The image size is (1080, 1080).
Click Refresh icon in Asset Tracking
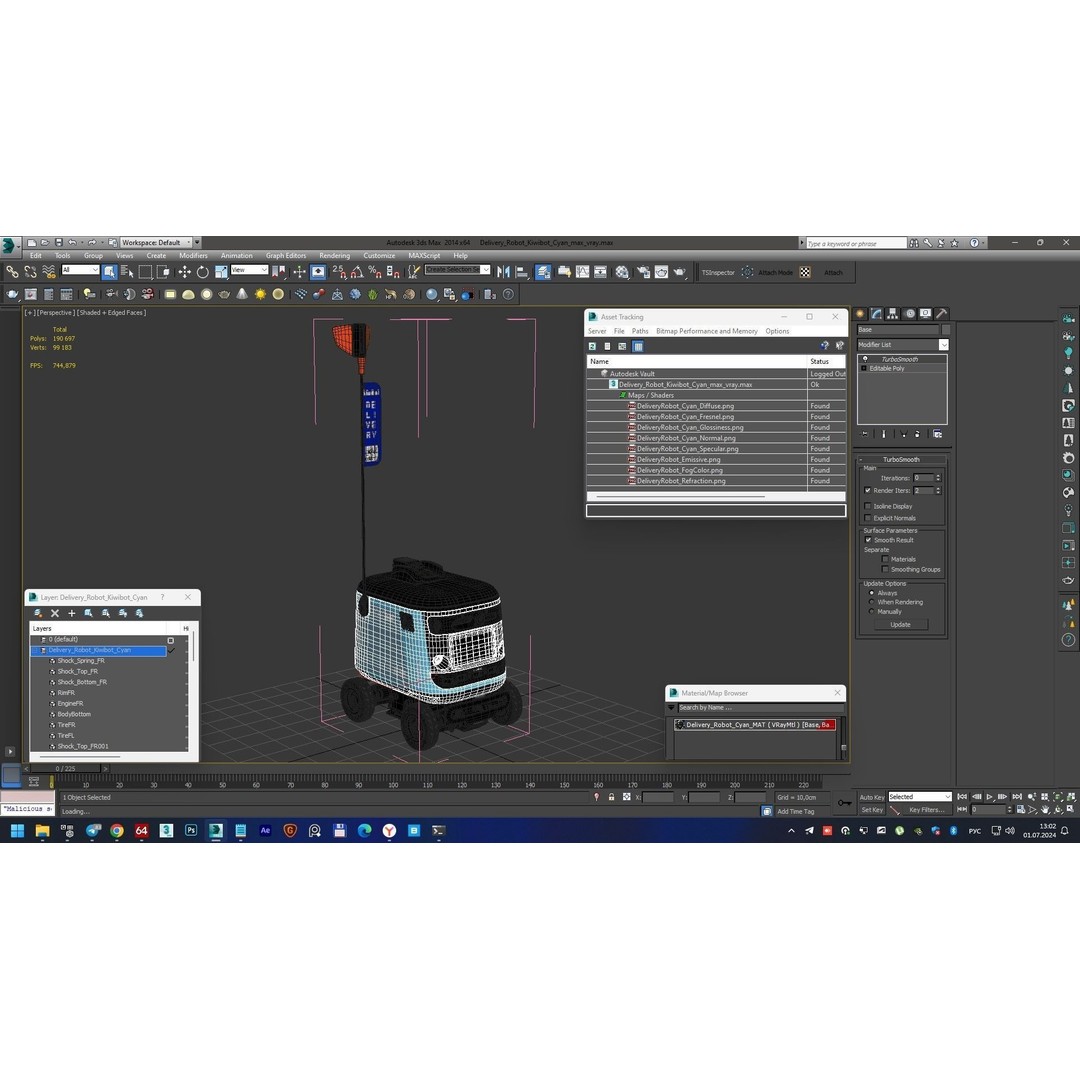(x=592, y=346)
